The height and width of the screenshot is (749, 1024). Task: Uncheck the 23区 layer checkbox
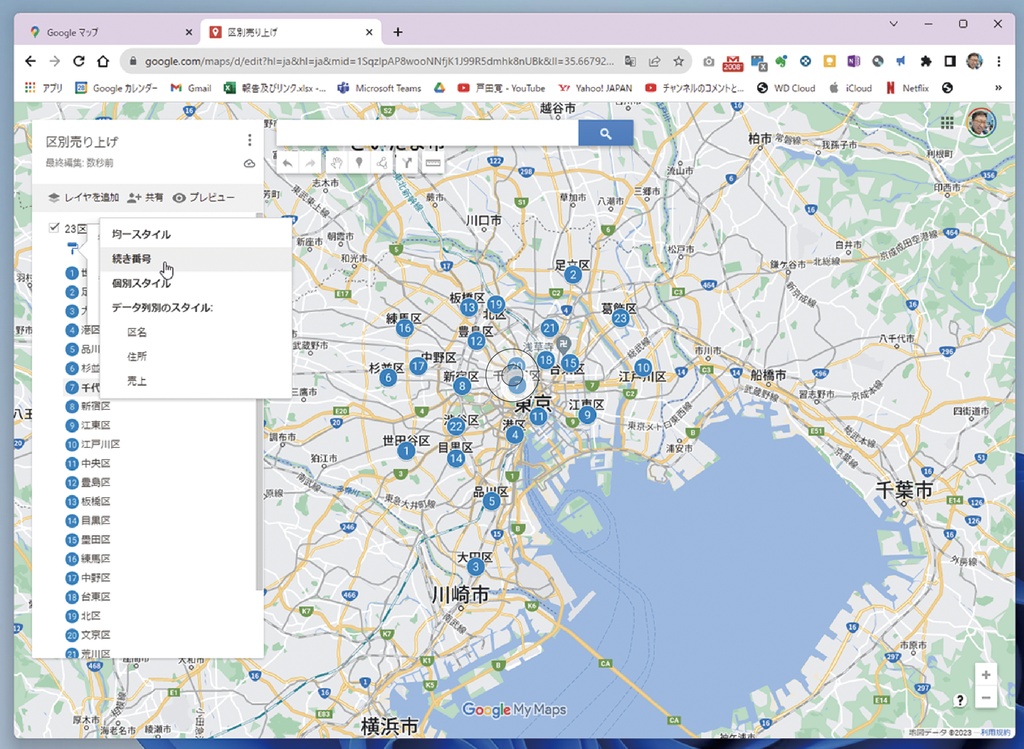pyautogui.click(x=54, y=228)
